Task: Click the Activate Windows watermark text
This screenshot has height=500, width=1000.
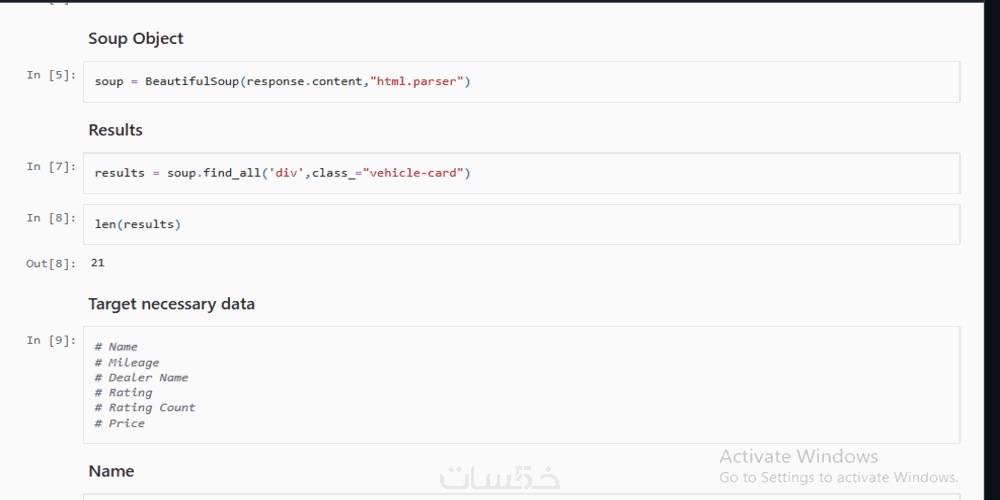Action: (798, 457)
